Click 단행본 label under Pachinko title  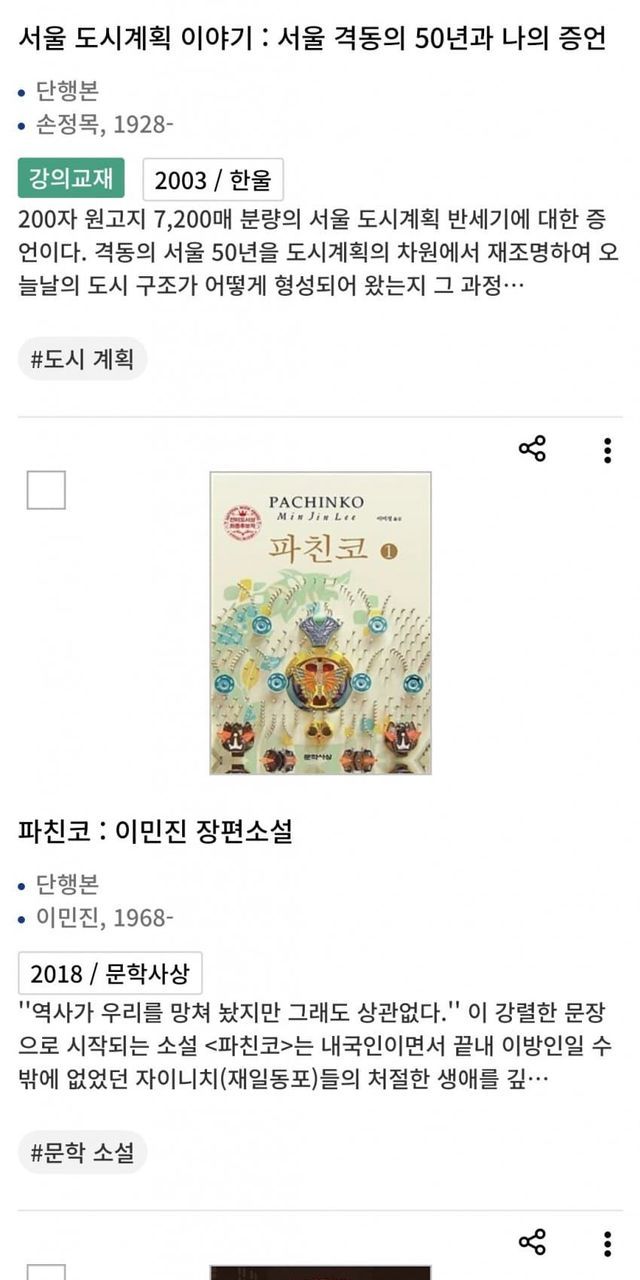68,884
